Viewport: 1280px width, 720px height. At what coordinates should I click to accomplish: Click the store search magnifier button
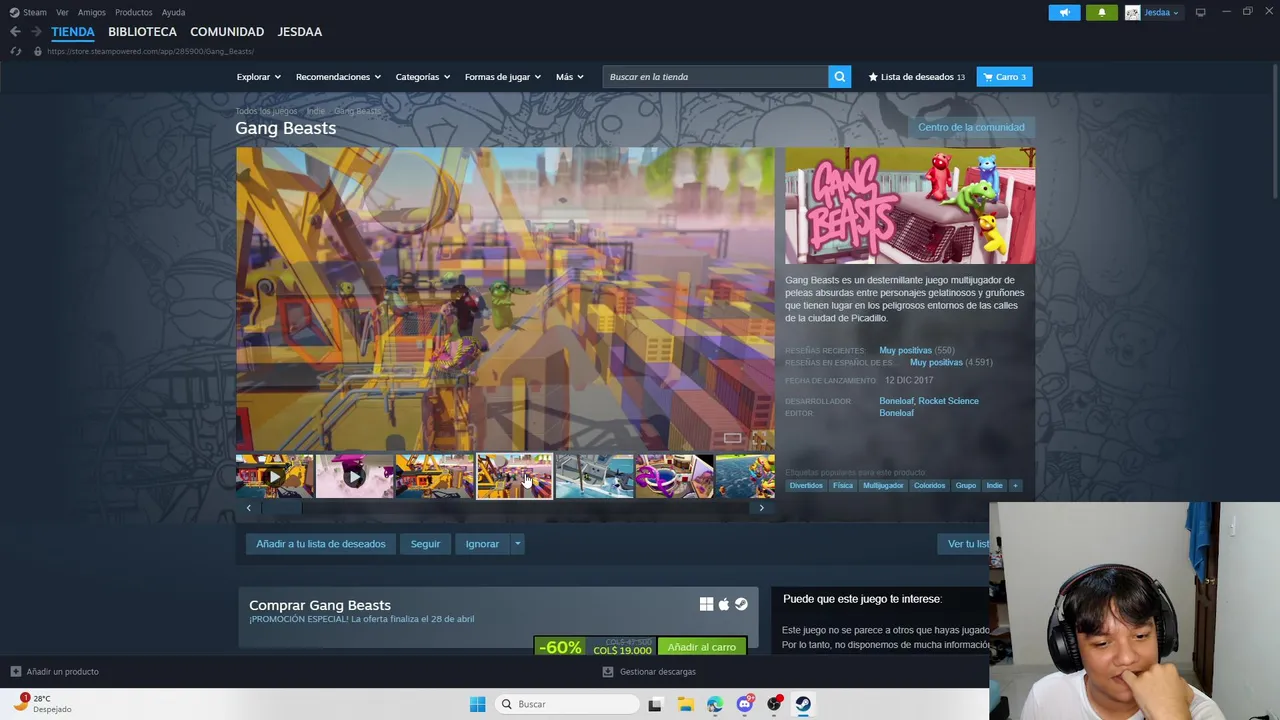840,77
